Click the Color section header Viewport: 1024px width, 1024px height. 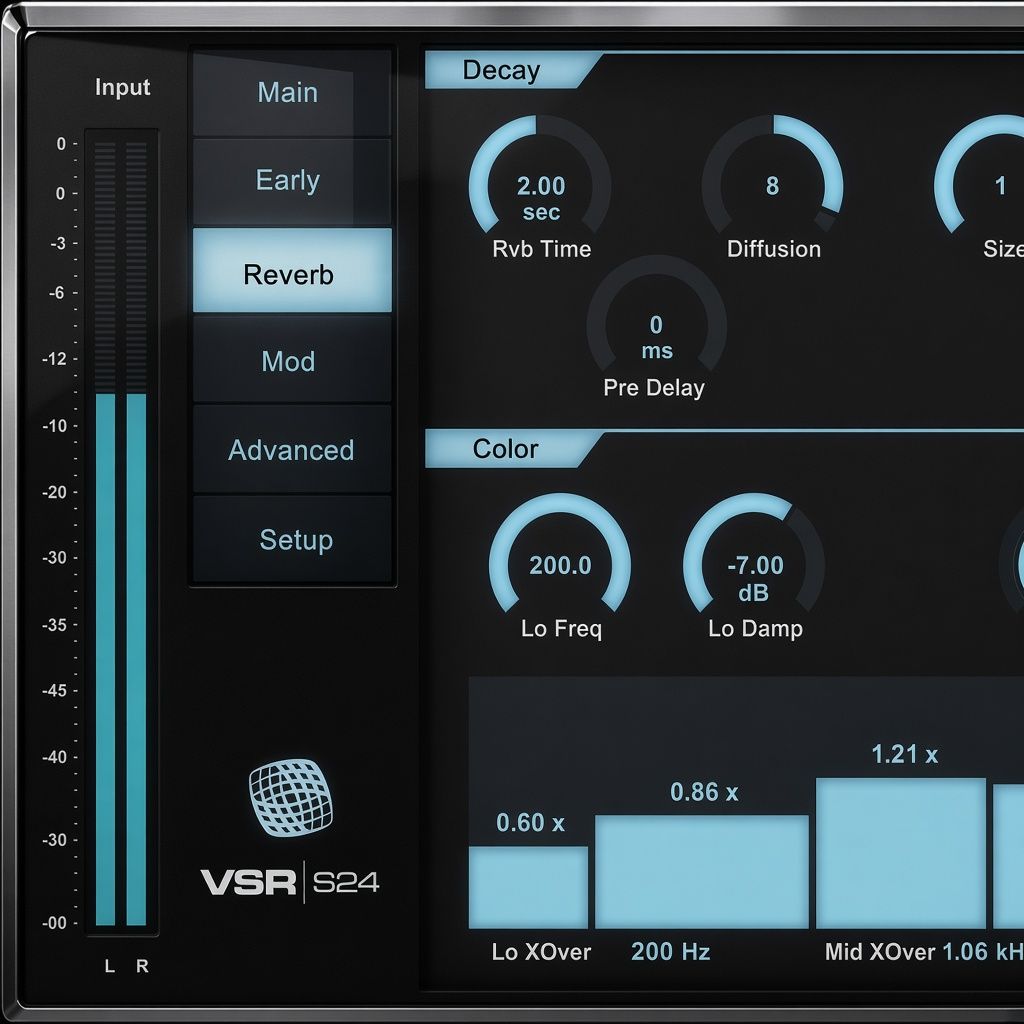[x=513, y=449]
